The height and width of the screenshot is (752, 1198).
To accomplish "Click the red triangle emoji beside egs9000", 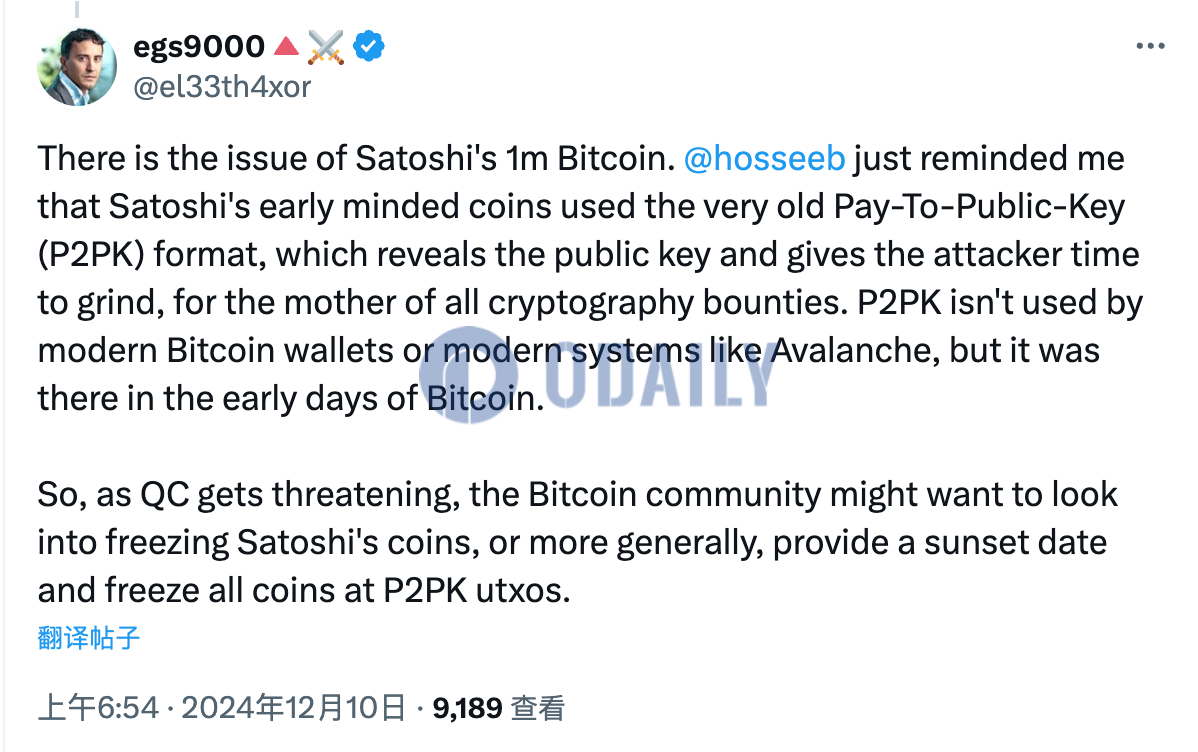I will pyautogui.click(x=287, y=47).
